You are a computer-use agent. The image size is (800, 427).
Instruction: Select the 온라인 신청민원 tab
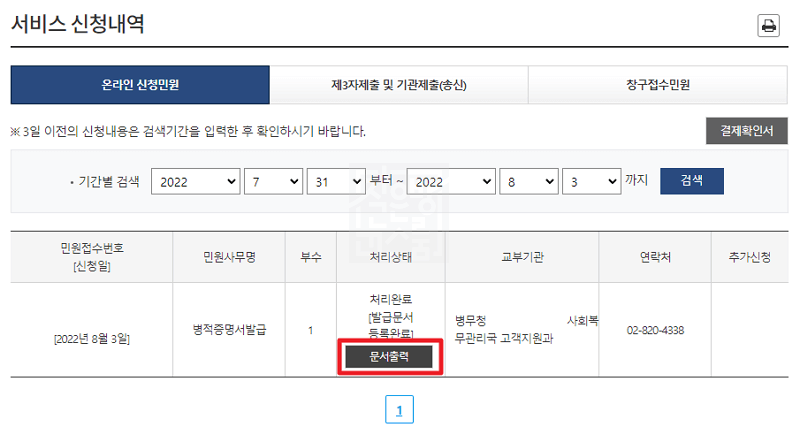point(140,85)
